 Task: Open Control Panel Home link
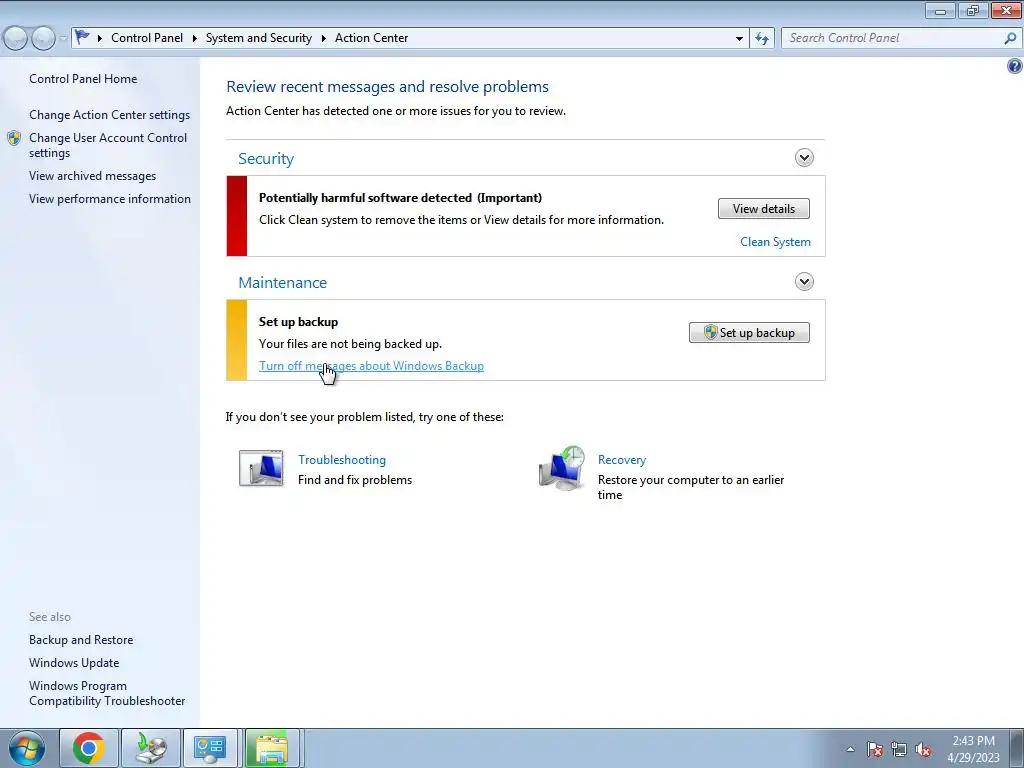point(83,78)
